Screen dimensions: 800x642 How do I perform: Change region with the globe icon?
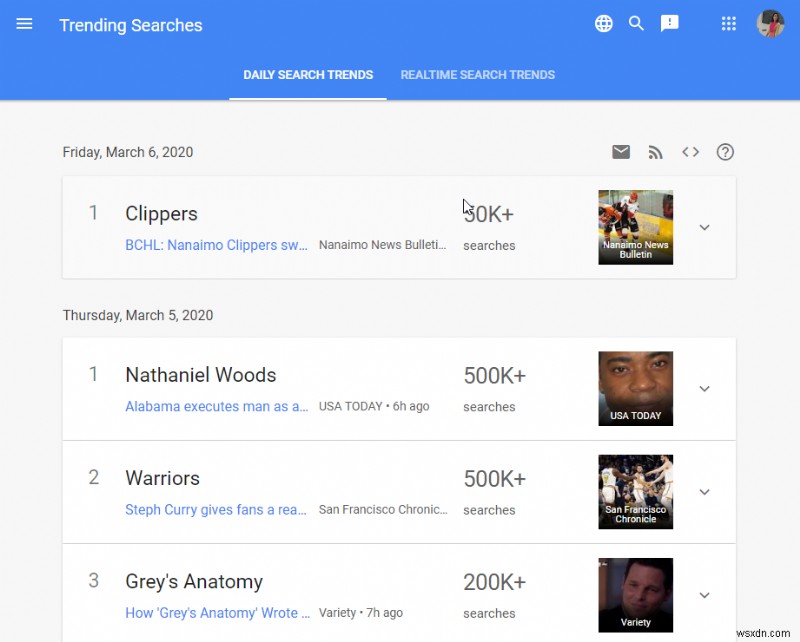click(604, 23)
